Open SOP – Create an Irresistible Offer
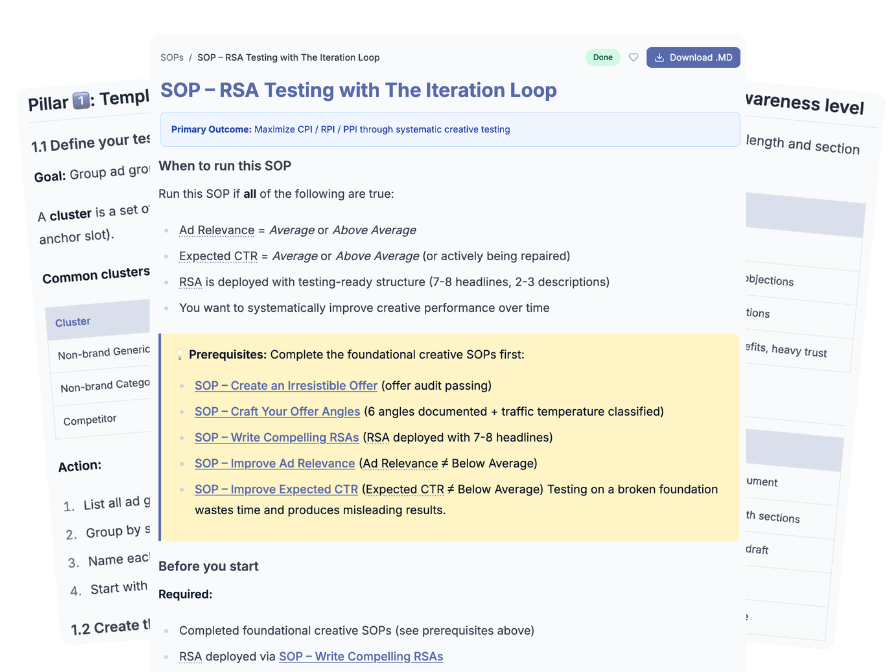The width and height of the screenshot is (896, 672). click(286, 385)
